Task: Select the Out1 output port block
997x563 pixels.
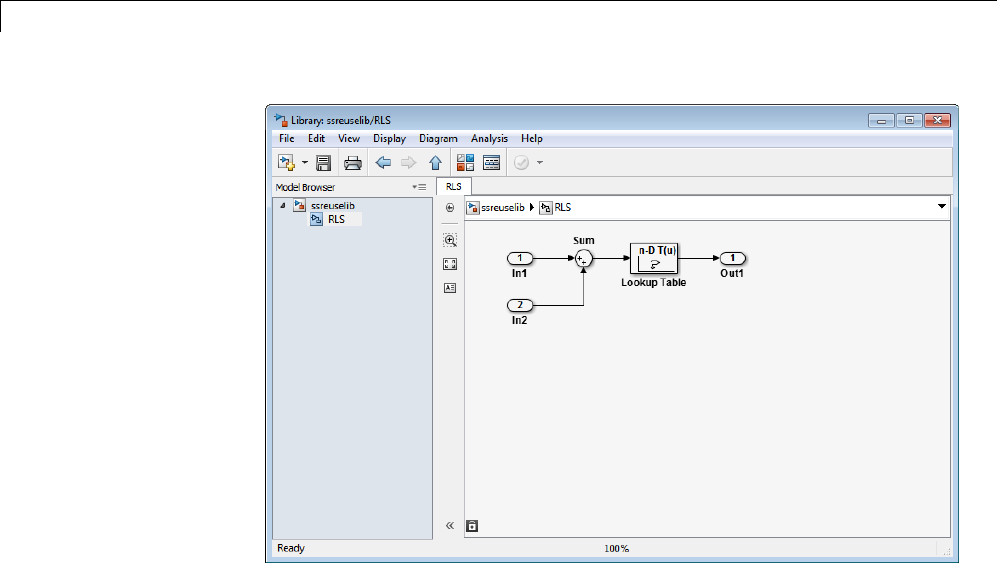Action: coord(732,258)
